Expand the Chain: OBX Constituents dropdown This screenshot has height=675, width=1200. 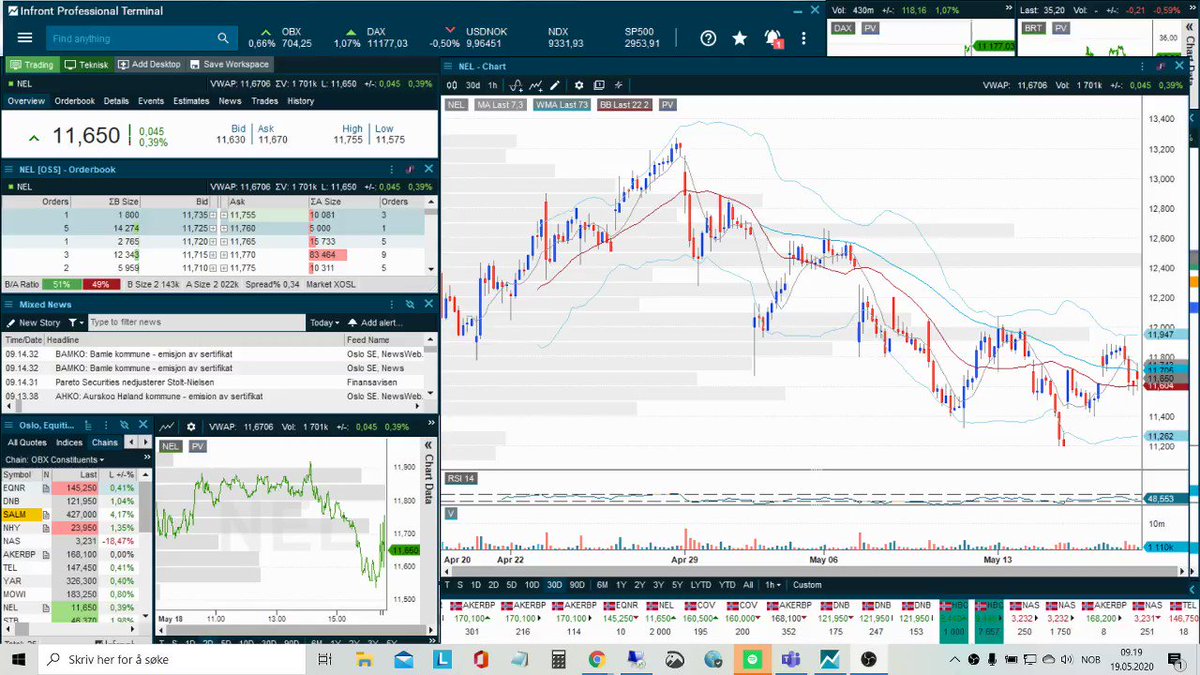(x=56, y=459)
